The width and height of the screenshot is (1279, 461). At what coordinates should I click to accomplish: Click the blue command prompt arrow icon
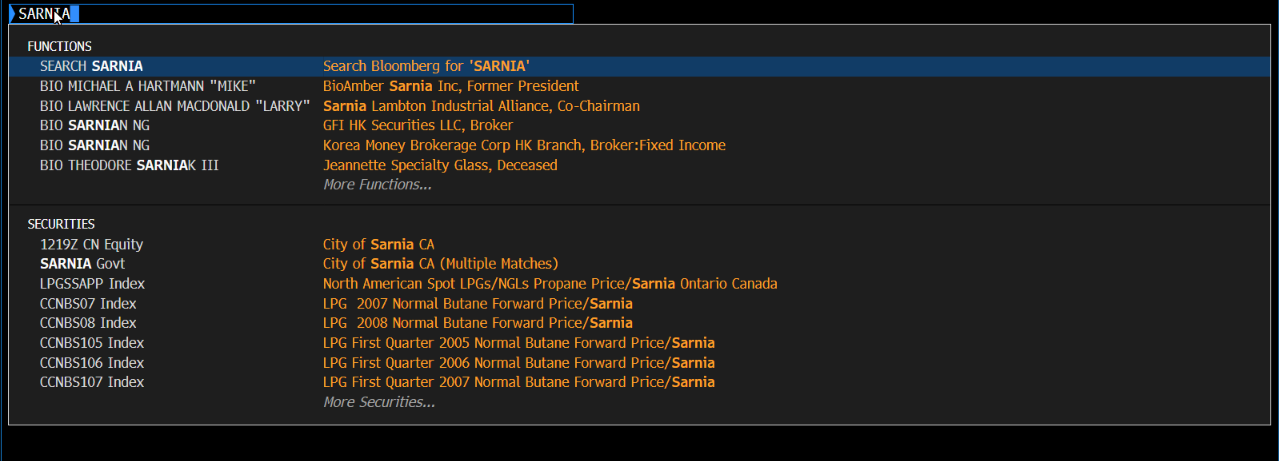pyautogui.click(x=12, y=14)
